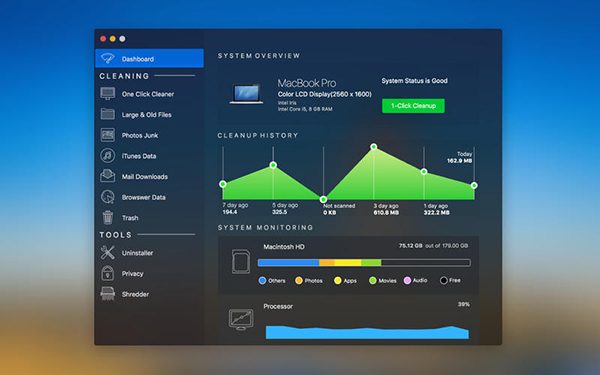Image resolution: width=600 pixels, height=375 pixels.
Task: Open the Mail Downloads envelope icon
Action: coord(108,176)
